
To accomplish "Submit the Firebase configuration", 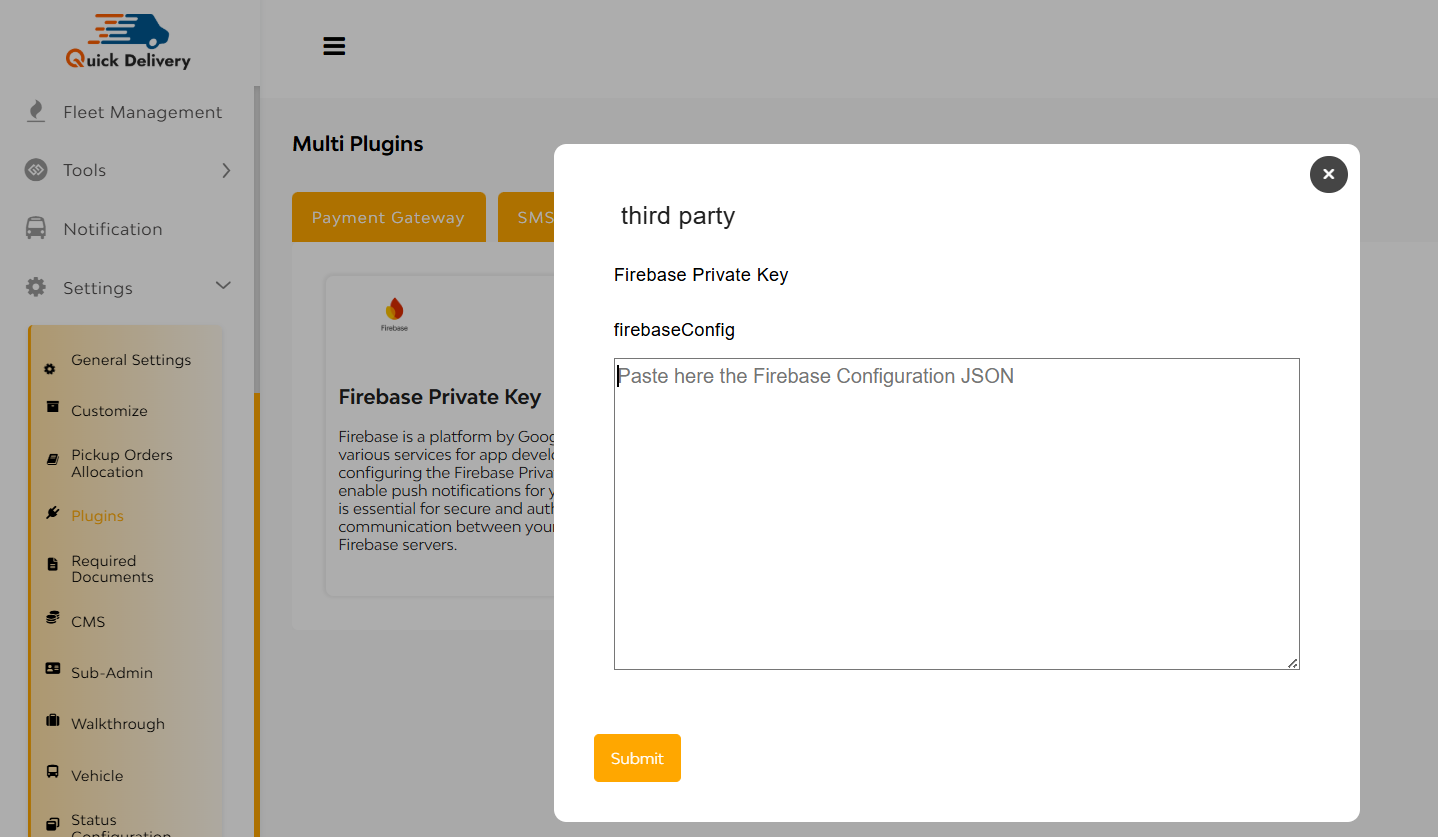I will point(637,758).
